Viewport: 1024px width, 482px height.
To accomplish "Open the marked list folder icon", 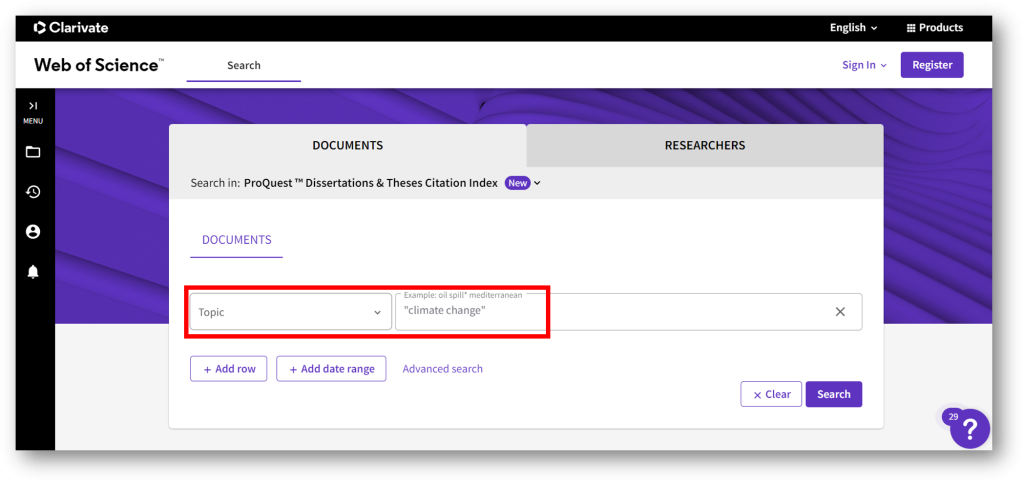I will (x=33, y=152).
